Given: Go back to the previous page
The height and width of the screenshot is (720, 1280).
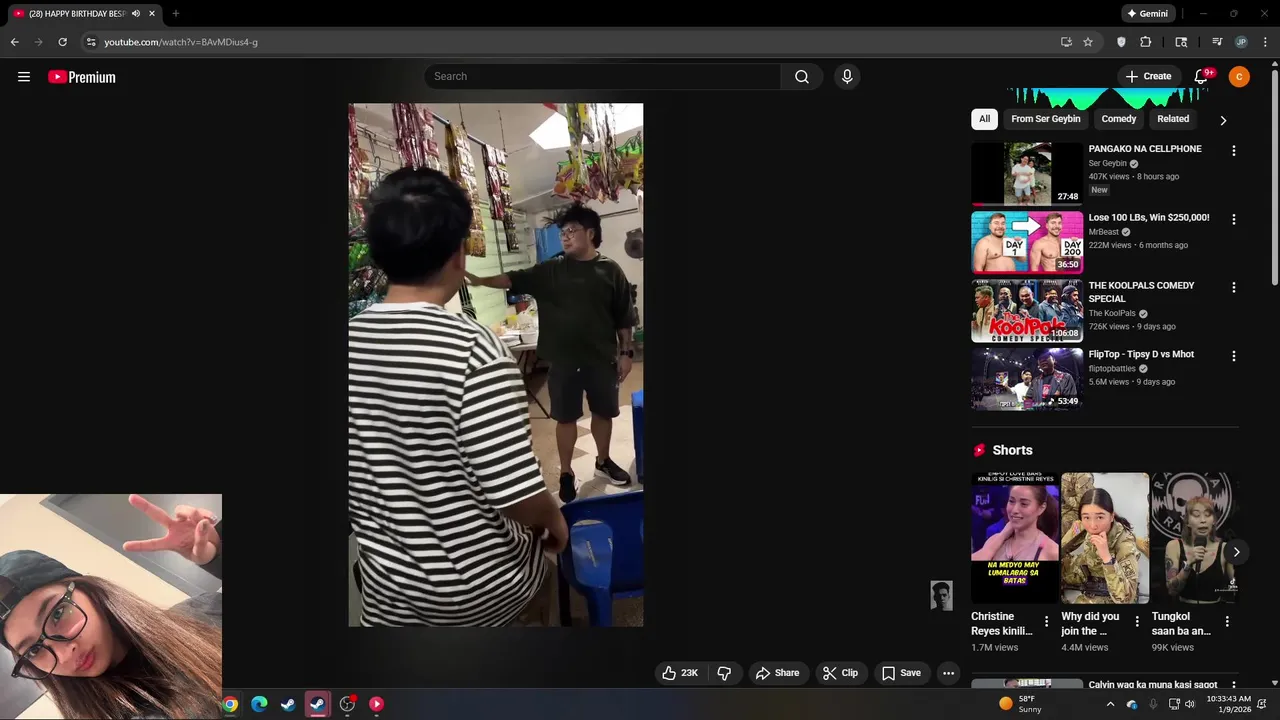Looking at the screenshot, I should [14, 42].
